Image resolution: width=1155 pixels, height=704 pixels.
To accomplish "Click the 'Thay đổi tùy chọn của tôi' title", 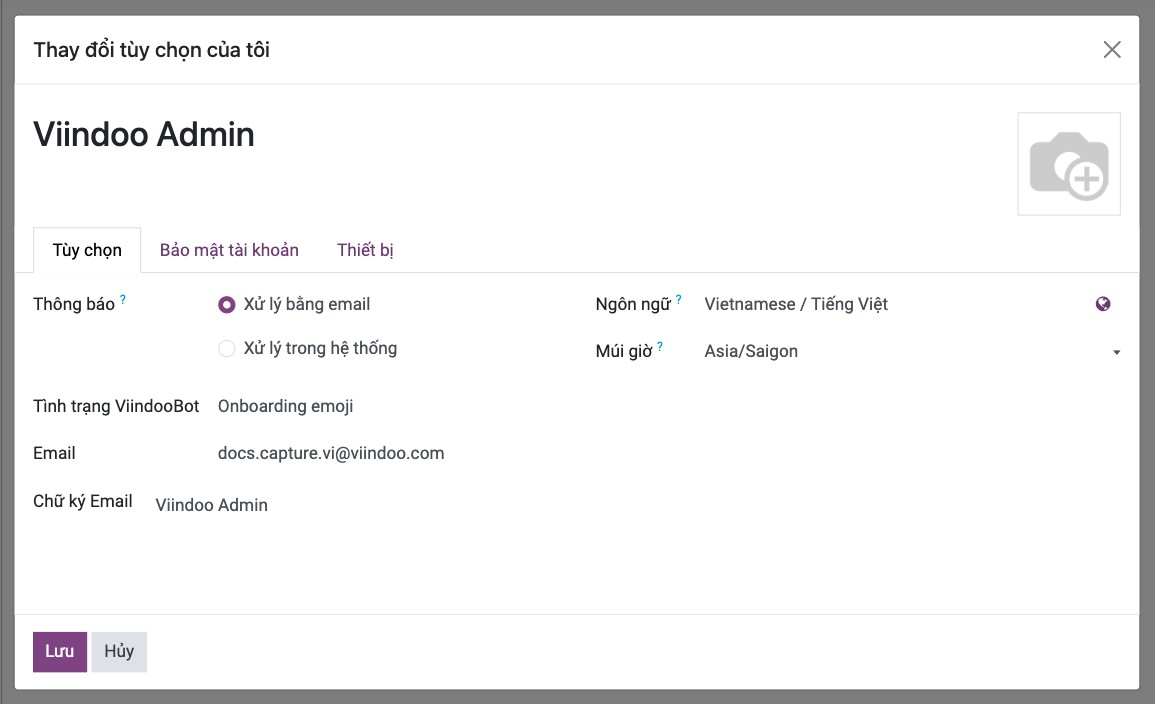I will click(152, 50).
